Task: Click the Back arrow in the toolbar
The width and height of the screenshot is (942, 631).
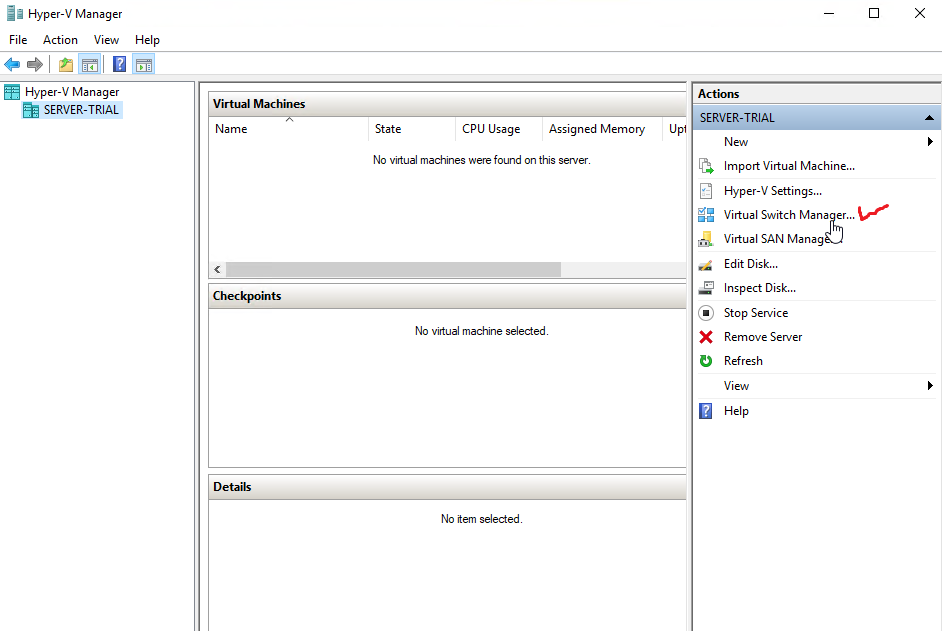Action: pyautogui.click(x=12, y=64)
